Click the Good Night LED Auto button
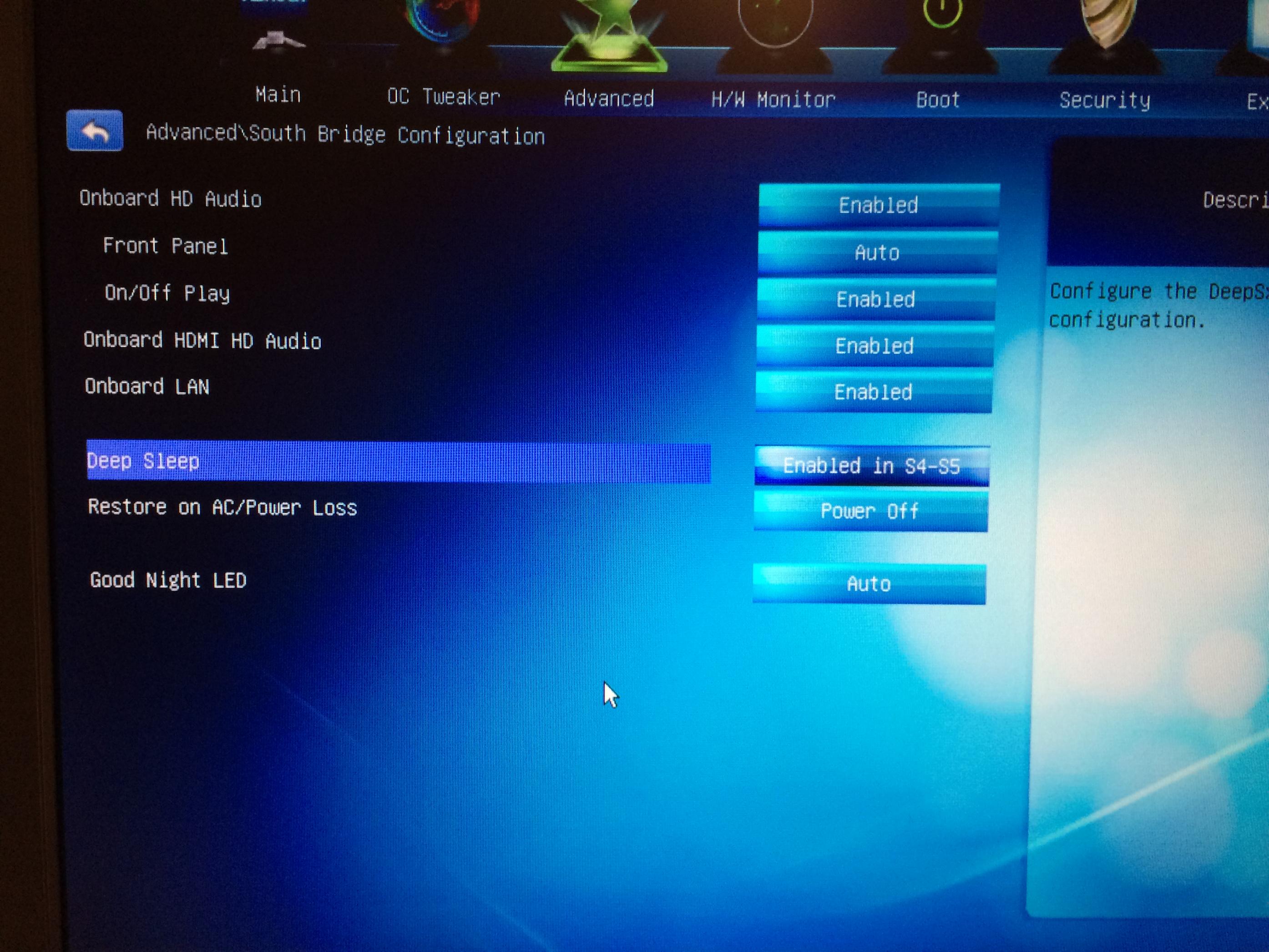Viewport: 1269px width, 952px height. tap(869, 584)
